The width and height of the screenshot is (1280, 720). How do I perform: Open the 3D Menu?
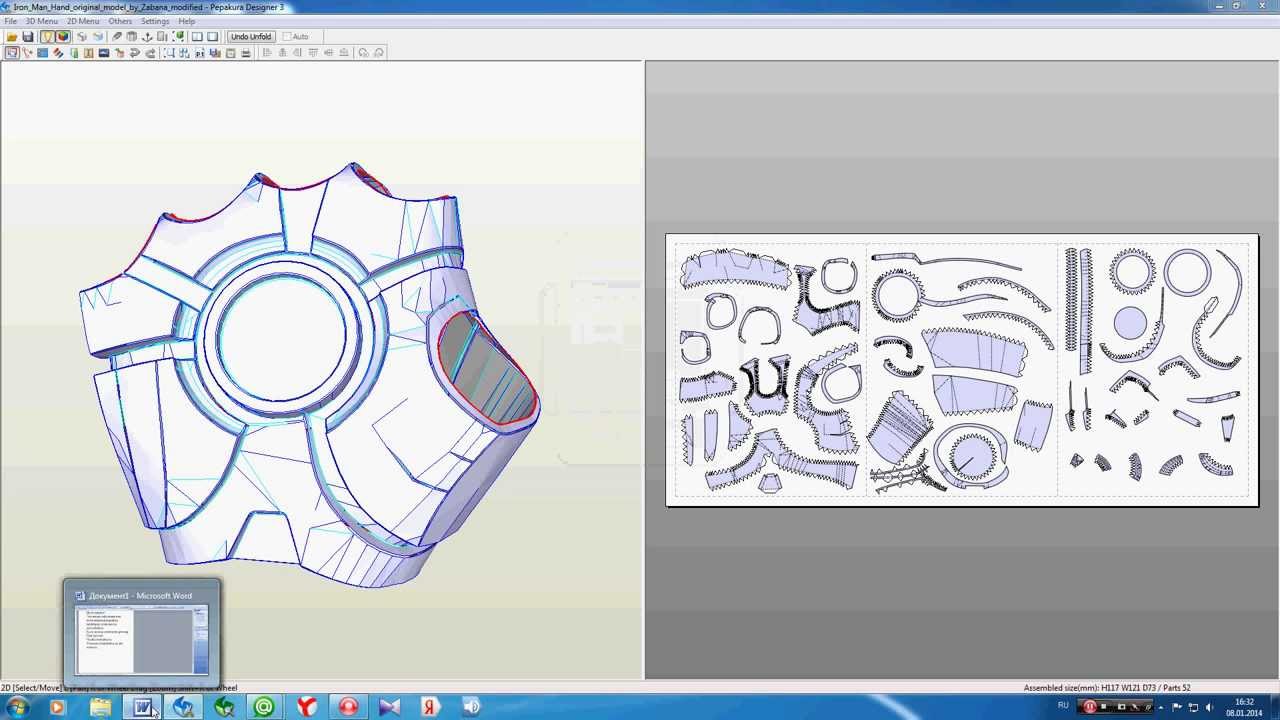click(41, 21)
